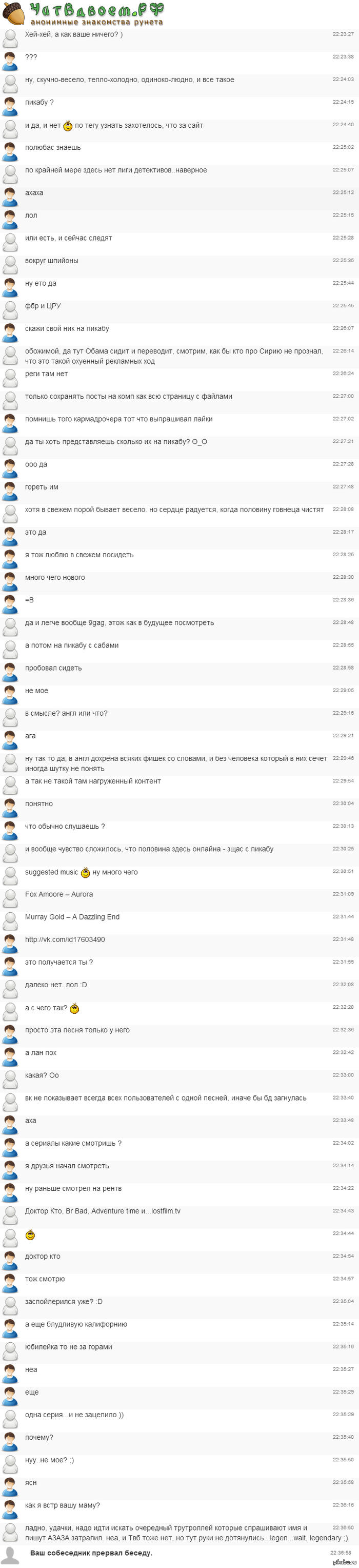
Task: Click the avatar beside "как я встр вашу маму?"
Action: [10, 1509]
